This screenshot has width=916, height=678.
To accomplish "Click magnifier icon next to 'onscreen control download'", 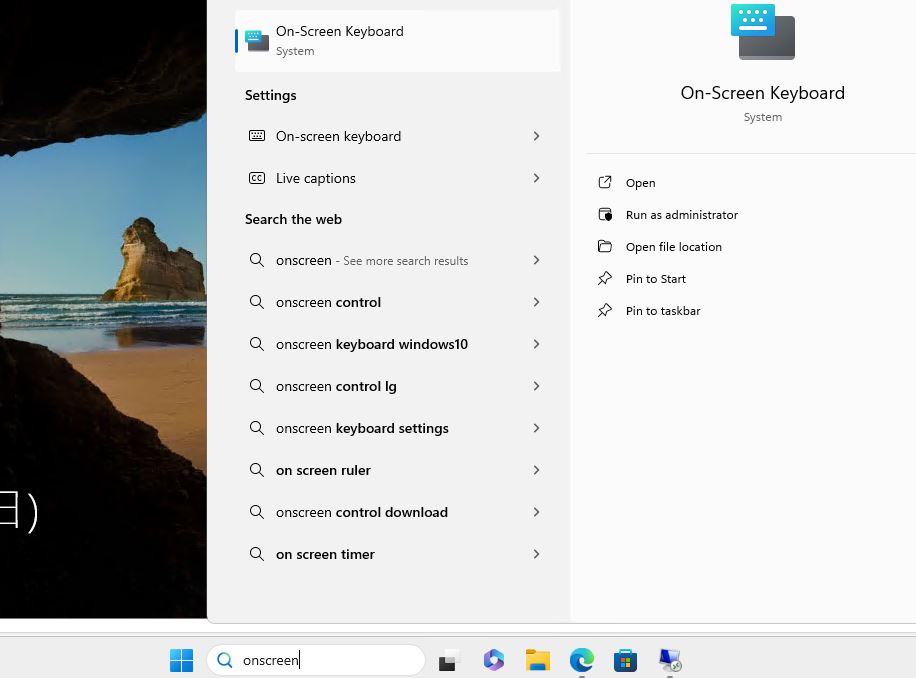I will click(x=257, y=512).
